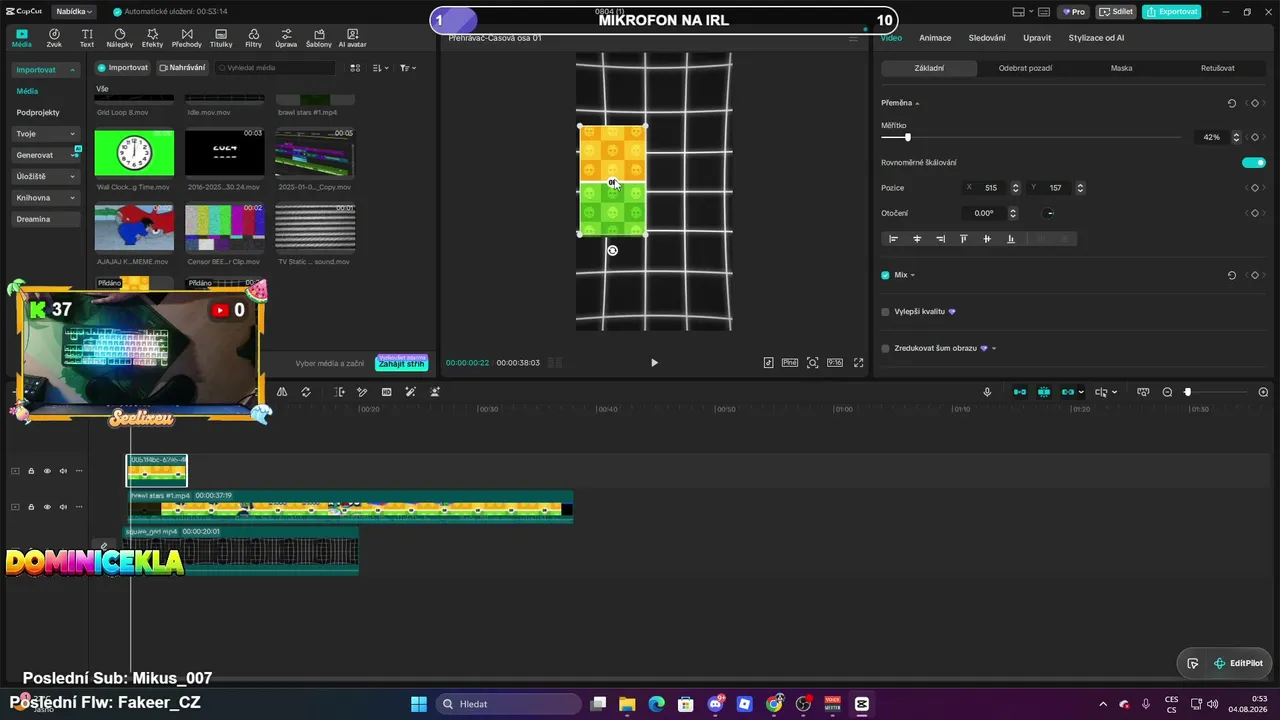Viewport: 1280px width, 720px height.
Task: Align clip to the left edge
Action: coord(893,239)
